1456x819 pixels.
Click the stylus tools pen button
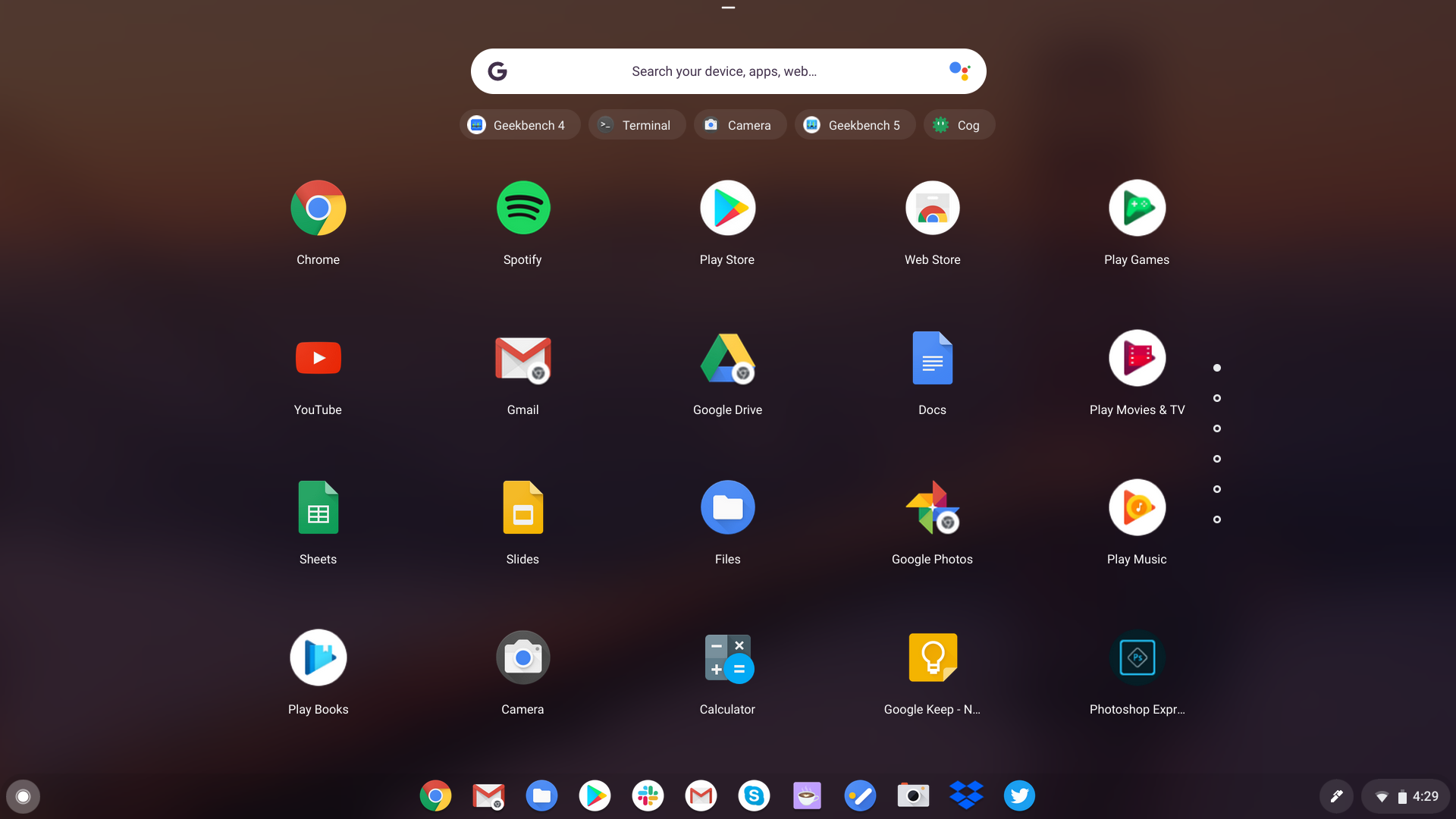1336,796
